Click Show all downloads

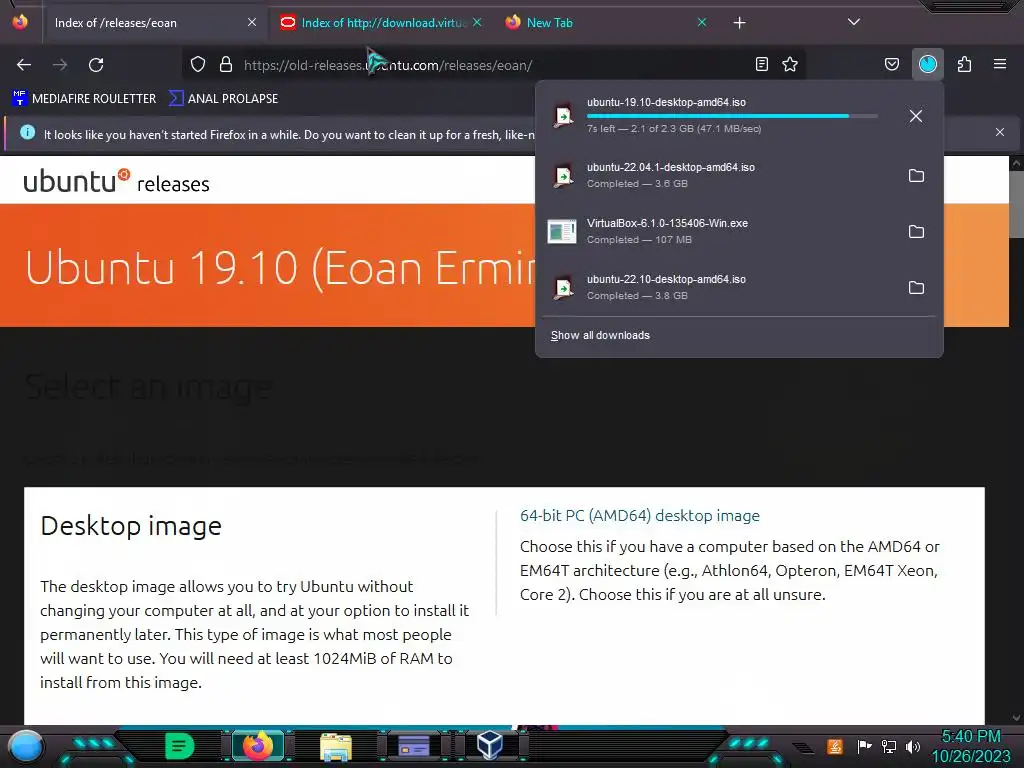coord(600,336)
